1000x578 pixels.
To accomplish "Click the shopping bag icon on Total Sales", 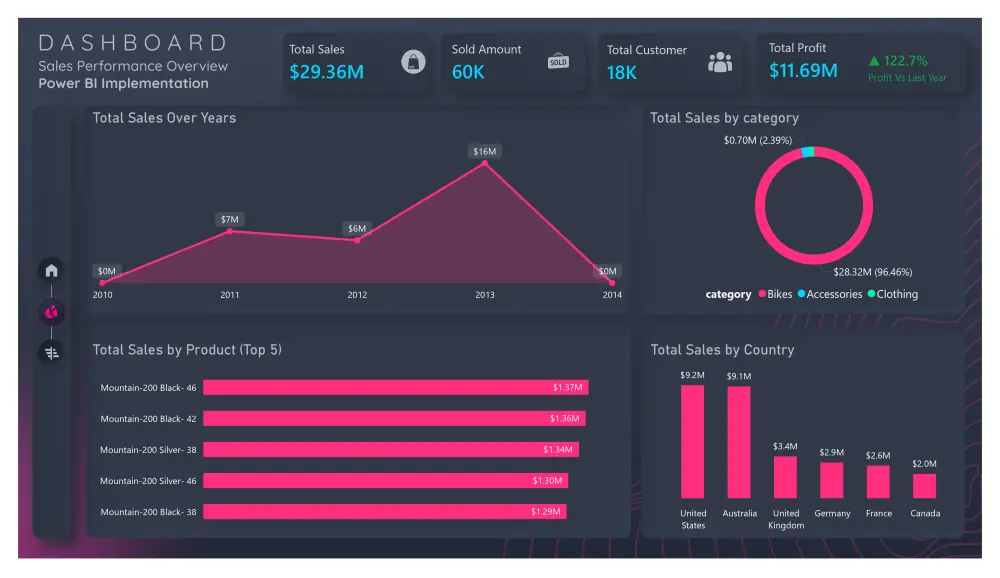I will (x=413, y=62).
